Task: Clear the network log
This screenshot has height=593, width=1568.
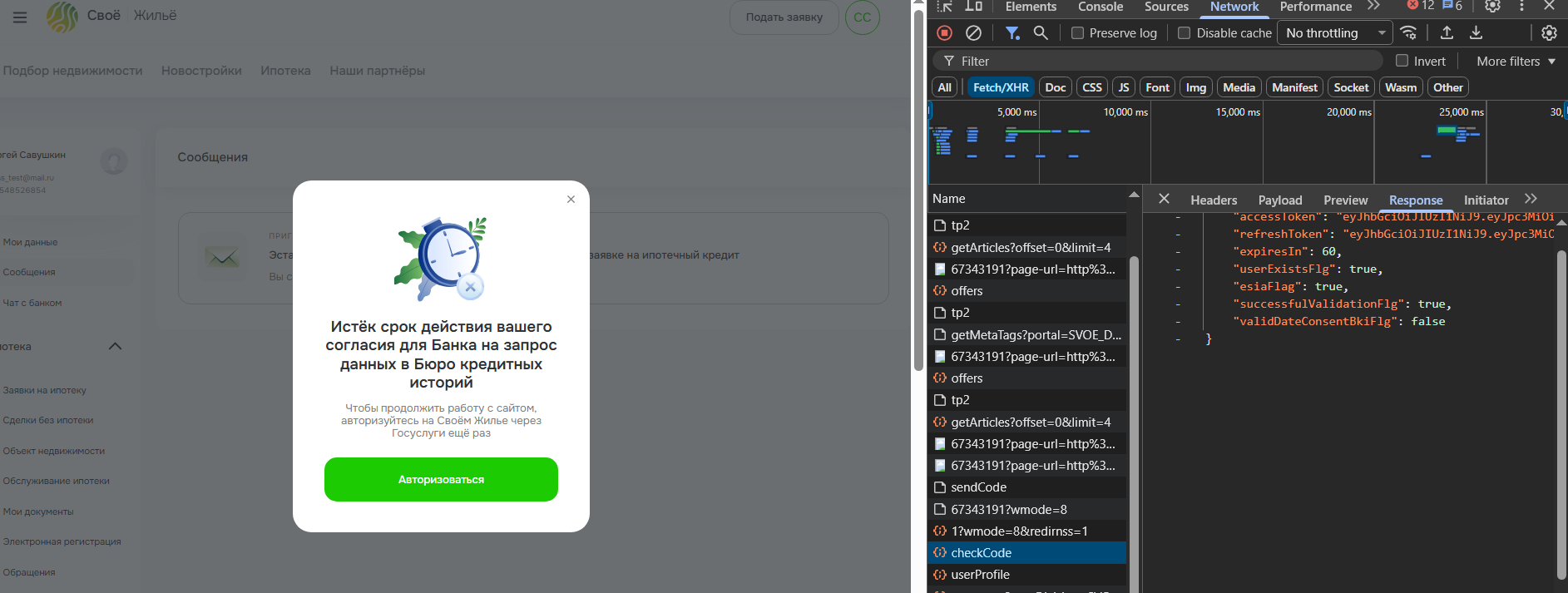Action: 973,33
